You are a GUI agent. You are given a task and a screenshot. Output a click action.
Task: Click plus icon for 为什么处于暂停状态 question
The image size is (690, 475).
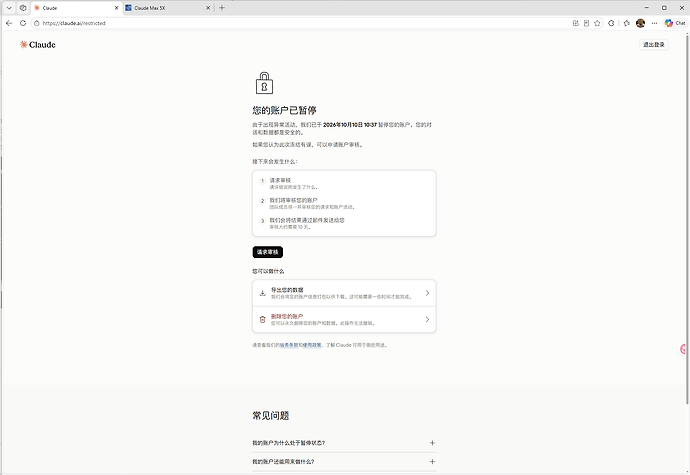coord(432,443)
